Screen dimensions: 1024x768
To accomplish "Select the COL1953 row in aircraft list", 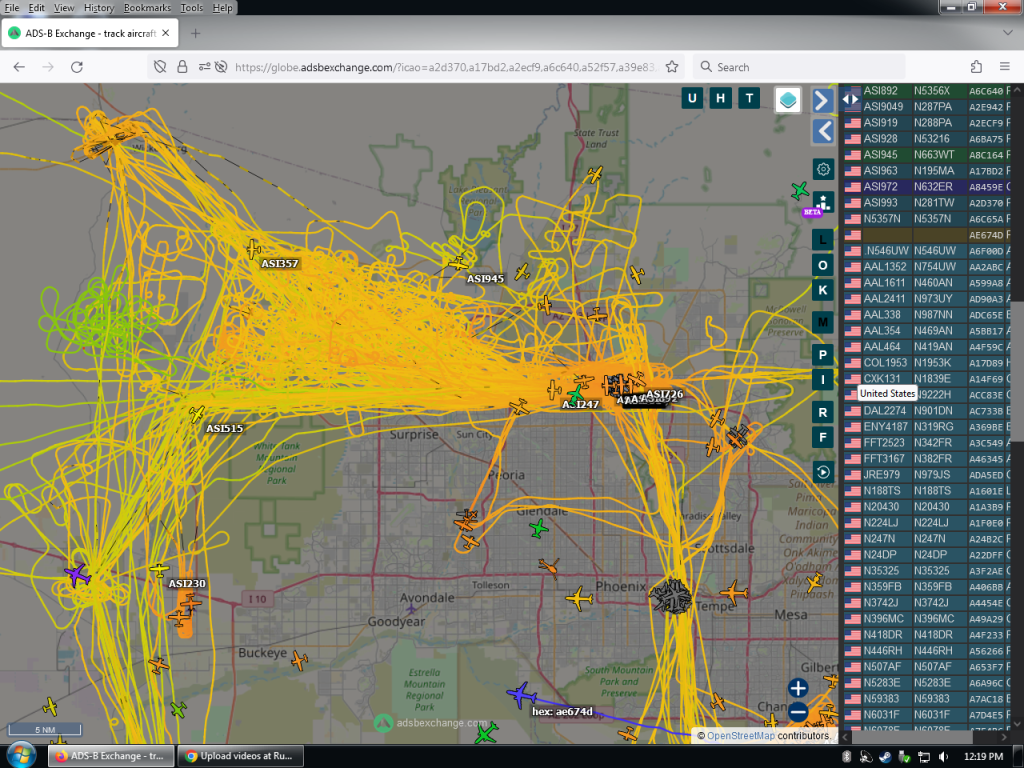I will (927, 362).
